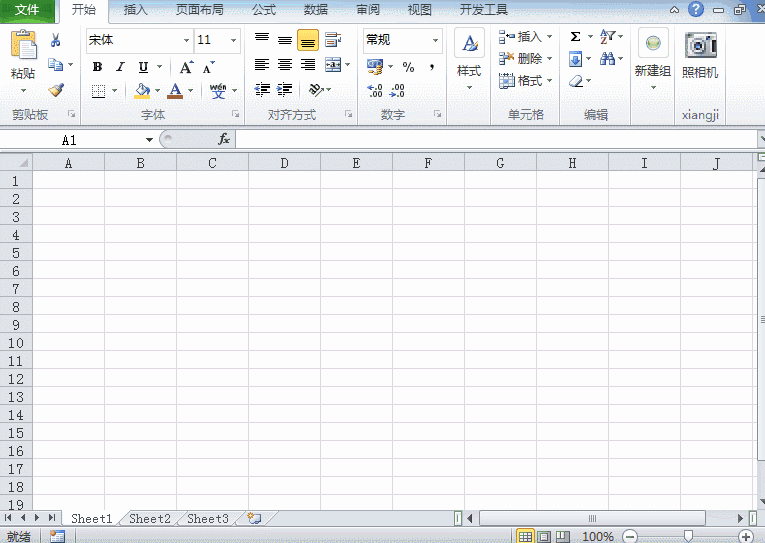Apply the fill color bucket
Image resolution: width=765 pixels, height=543 pixels.
pos(142,91)
